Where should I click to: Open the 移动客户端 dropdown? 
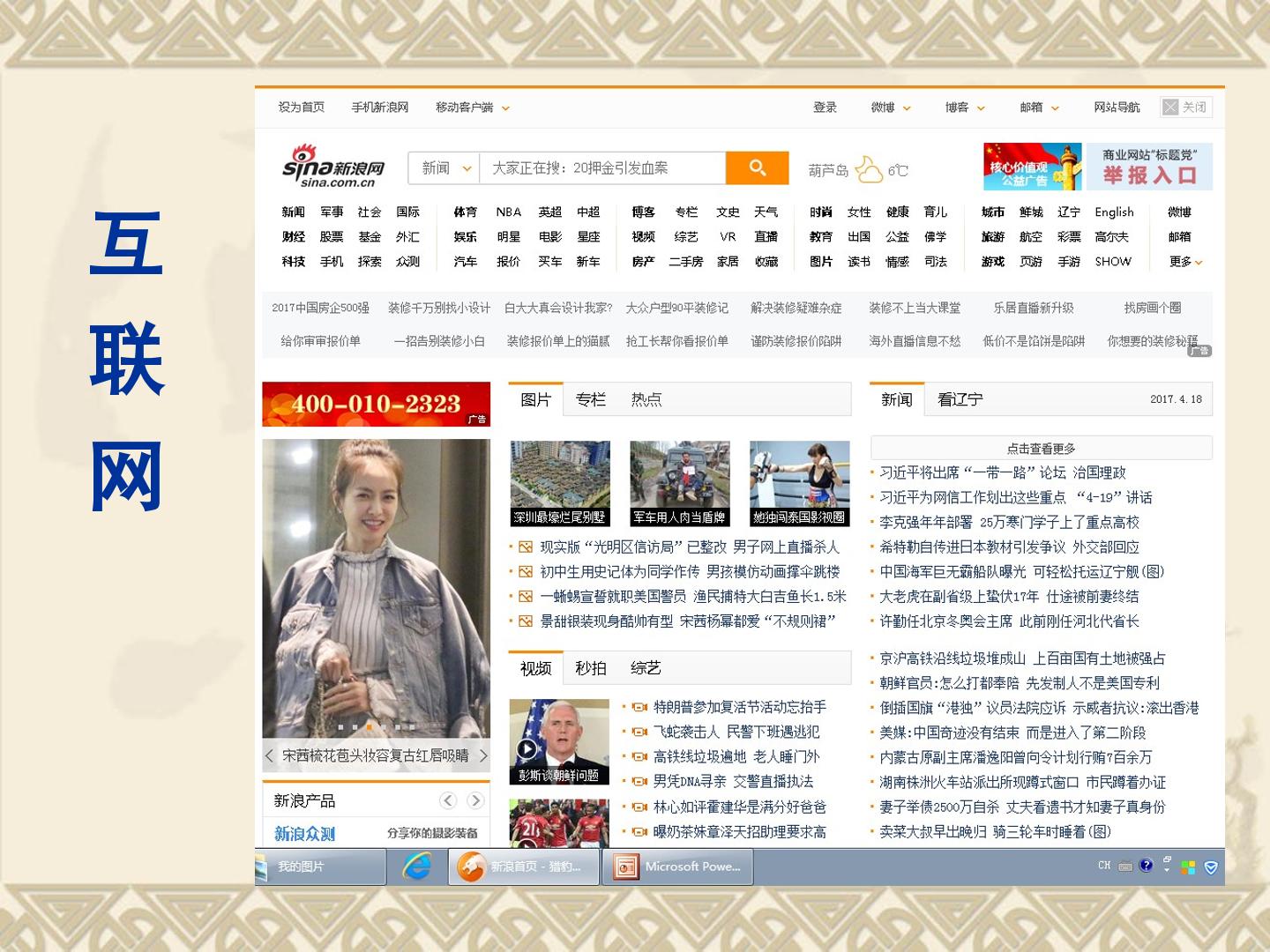tap(473, 108)
